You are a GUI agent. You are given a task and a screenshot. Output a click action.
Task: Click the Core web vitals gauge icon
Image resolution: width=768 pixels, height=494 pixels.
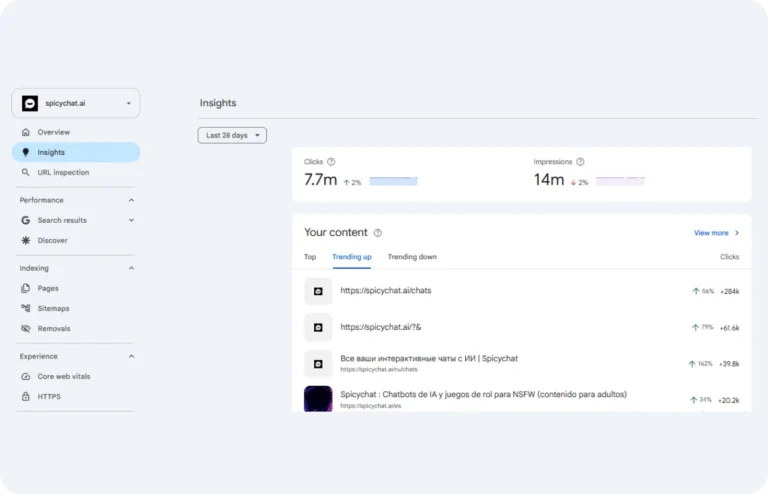click(25, 376)
